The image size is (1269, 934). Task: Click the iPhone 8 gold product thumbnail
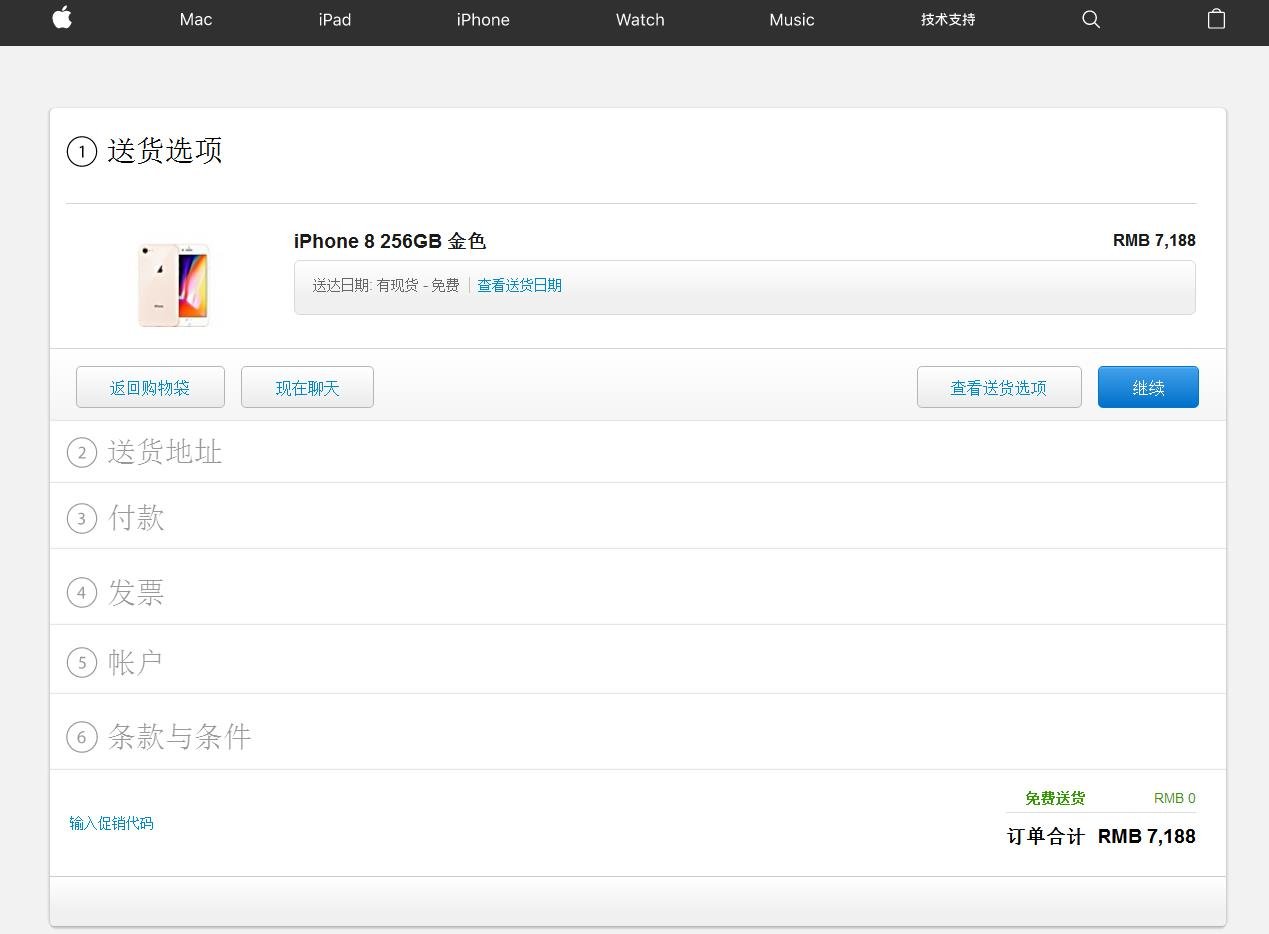[x=174, y=284]
